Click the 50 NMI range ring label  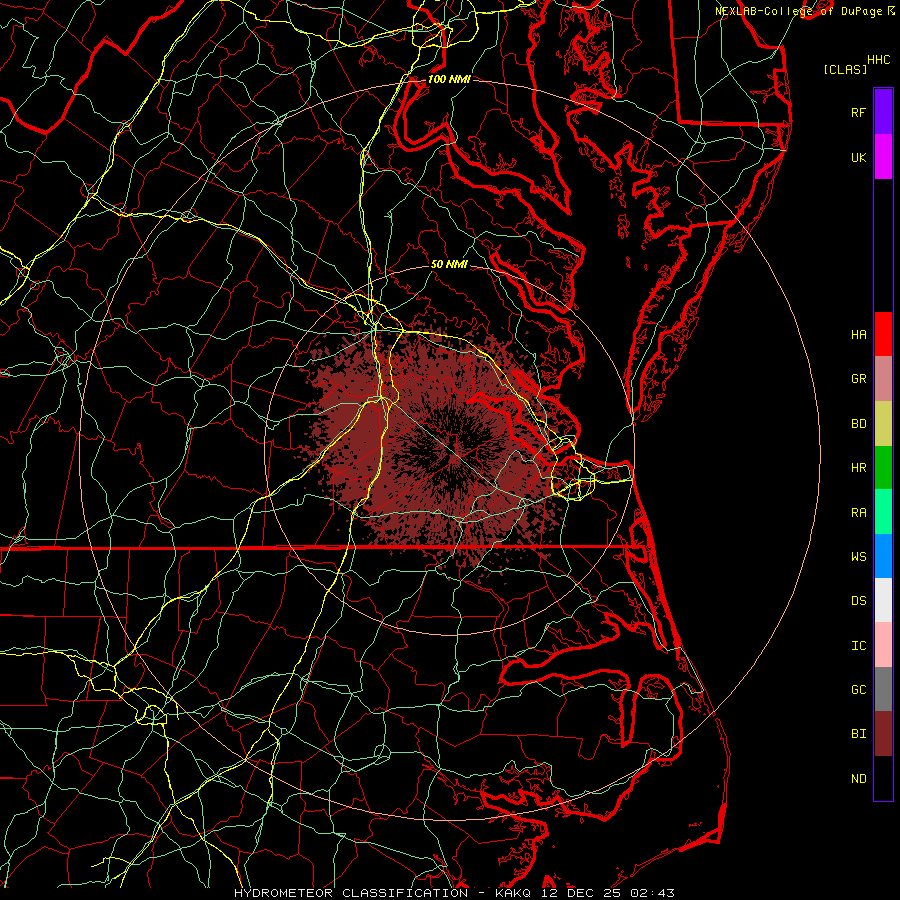click(449, 264)
